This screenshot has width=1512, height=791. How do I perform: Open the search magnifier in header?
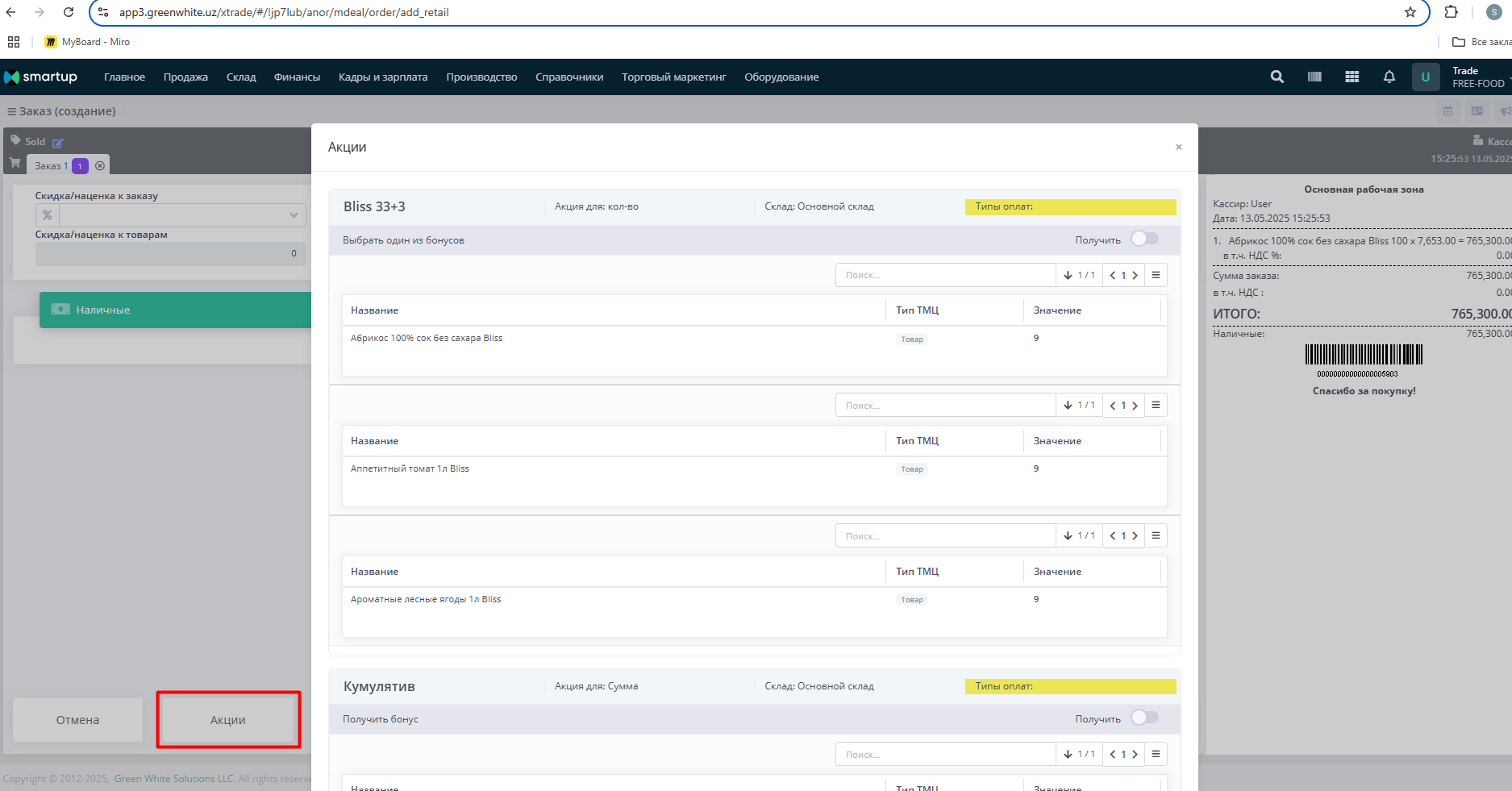coord(1277,77)
